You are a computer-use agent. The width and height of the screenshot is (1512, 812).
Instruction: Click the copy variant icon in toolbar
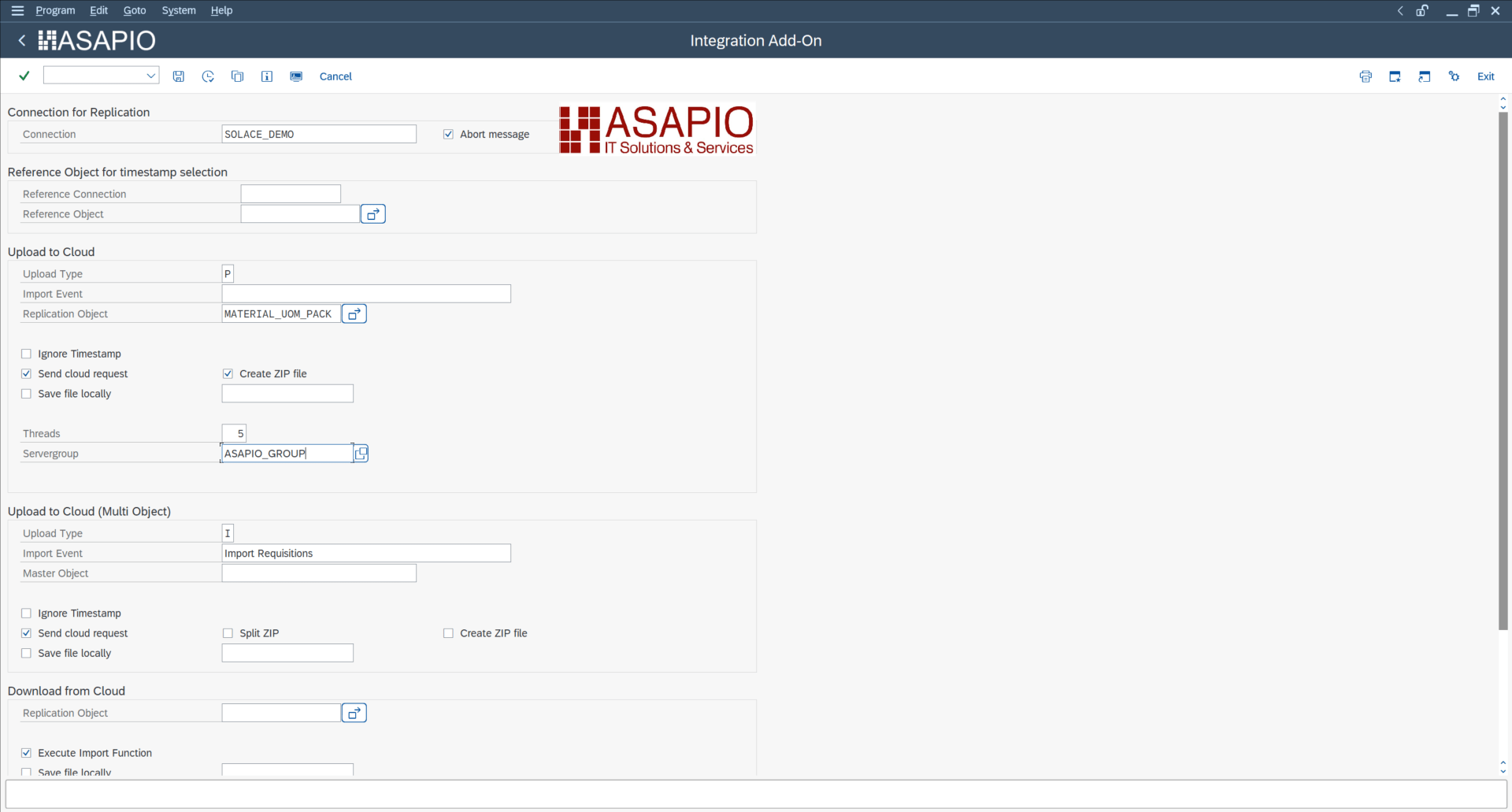tap(237, 76)
